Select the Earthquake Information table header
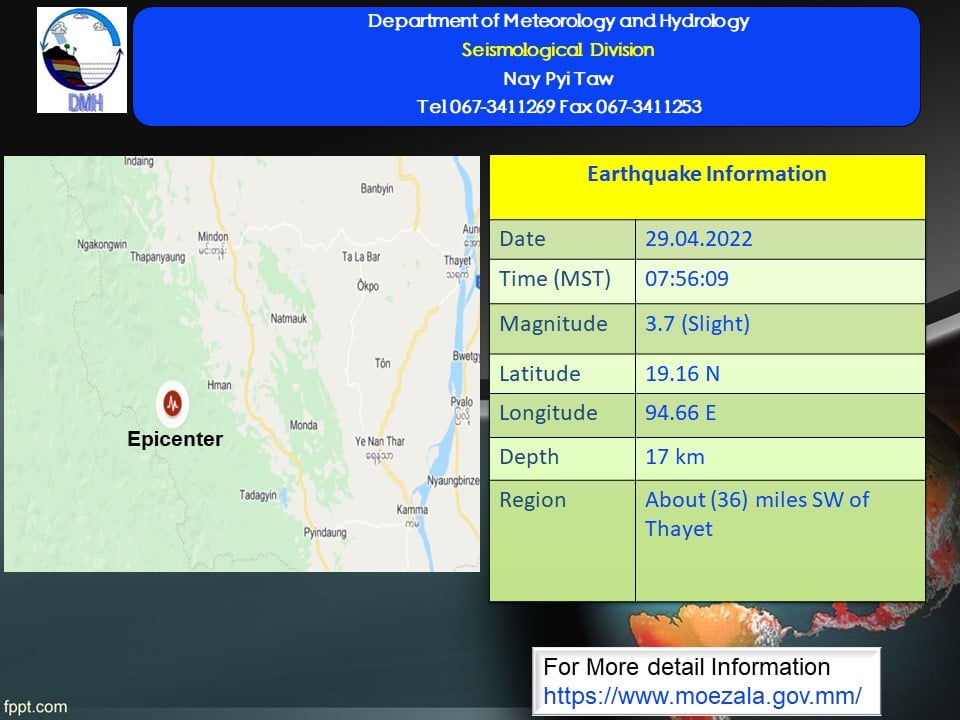 (706, 174)
